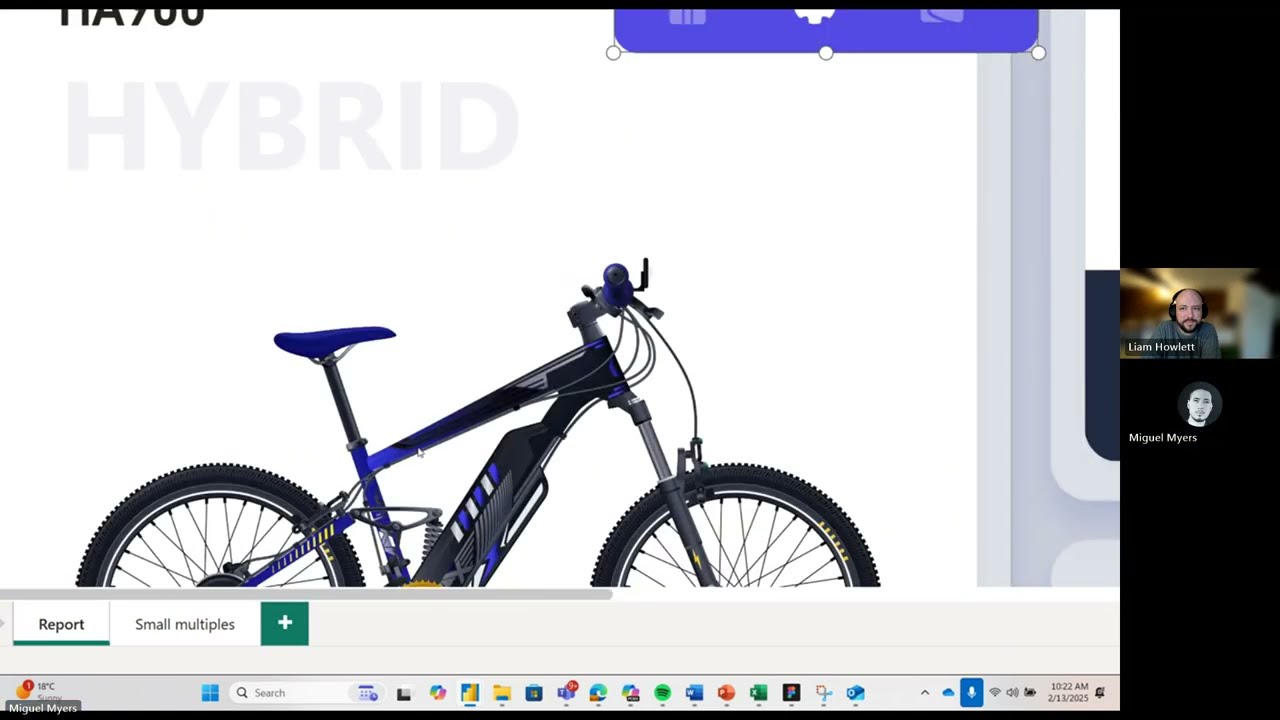Toggle the microphone tray indicator
The height and width of the screenshot is (720, 1280).
(971, 692)
